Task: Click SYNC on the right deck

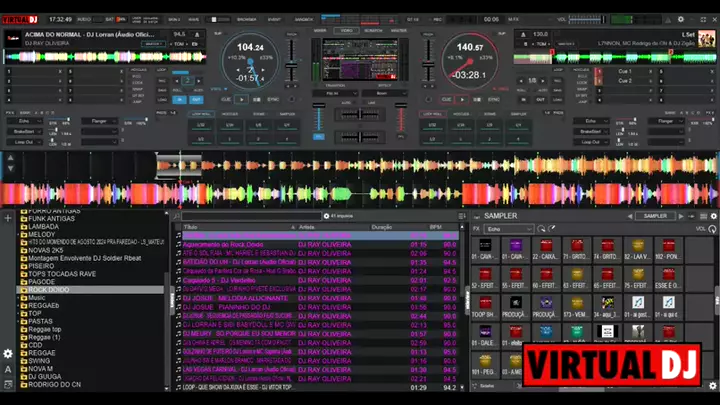Action: 494,99
